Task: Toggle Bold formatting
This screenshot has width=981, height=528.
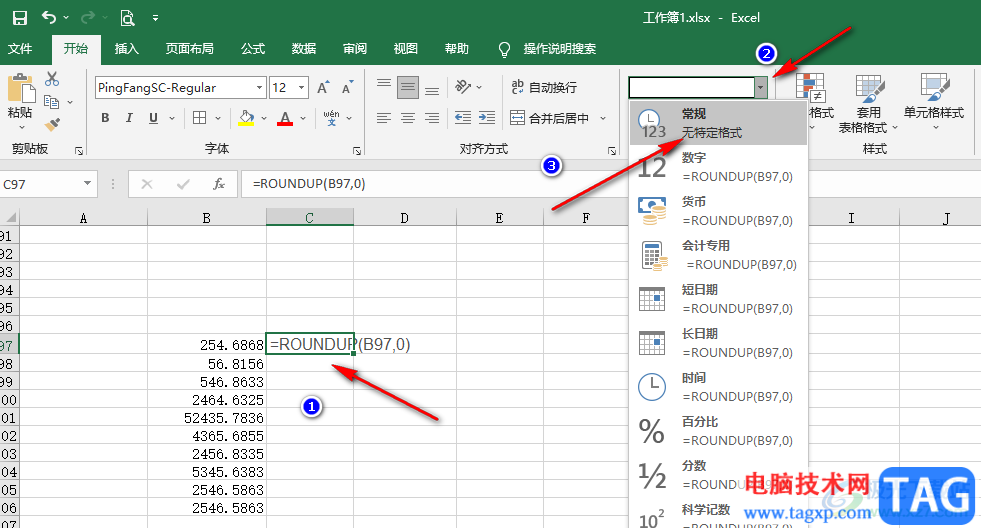Action: (105, 118)
